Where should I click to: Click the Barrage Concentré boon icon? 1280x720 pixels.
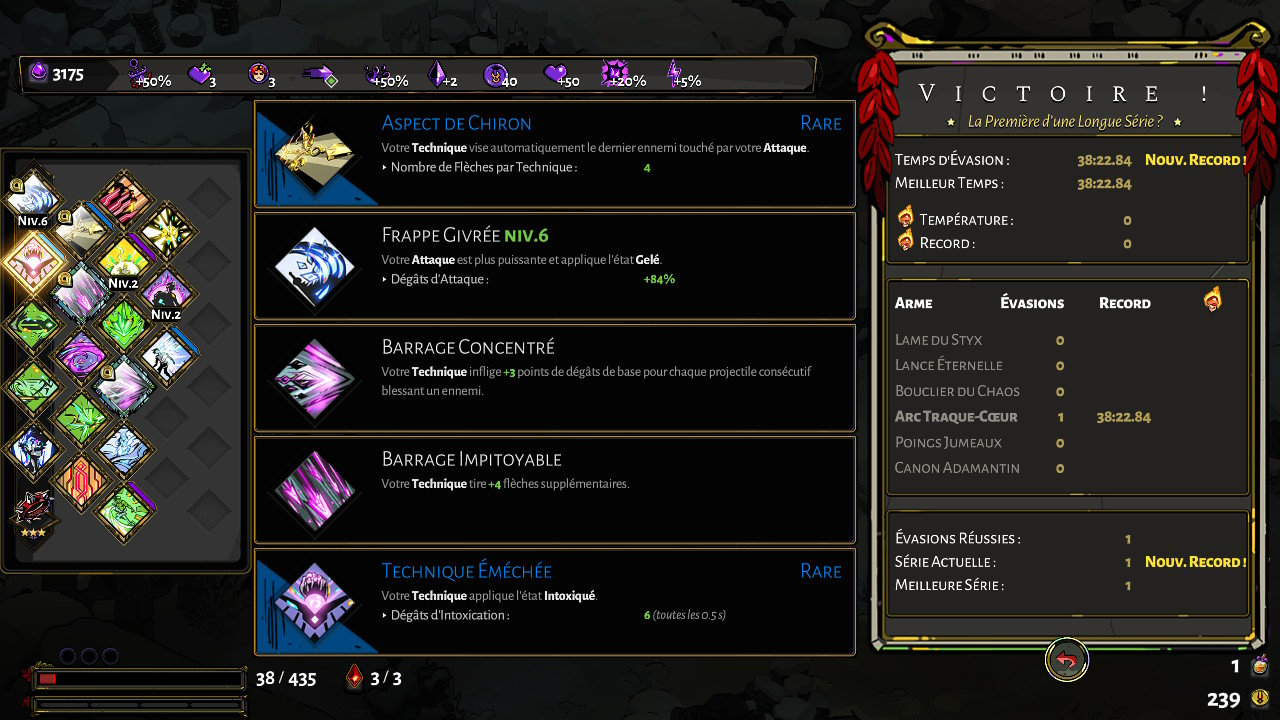click(315, 378)
